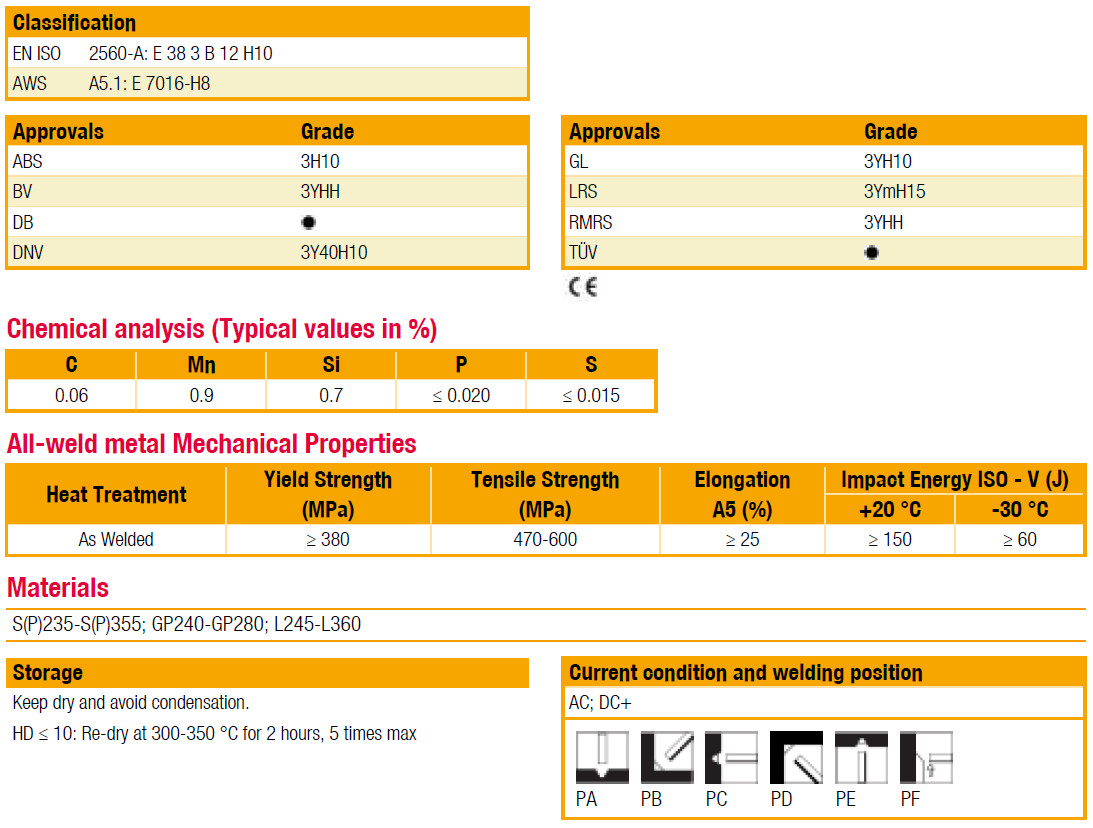
Task: Click the LRS grade 3YmH15 cell
Action: point(894,192)
